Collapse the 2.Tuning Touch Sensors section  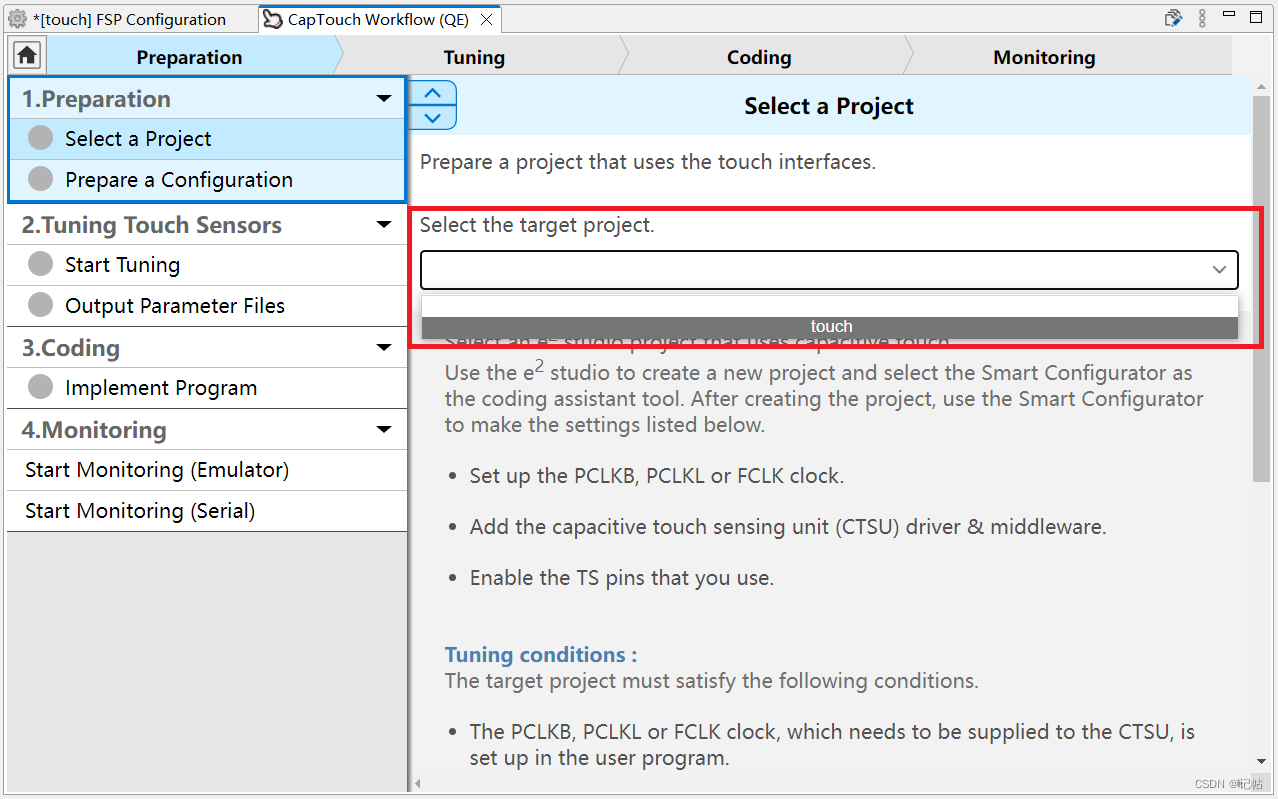pyautogui.click(x=384, y=225)
